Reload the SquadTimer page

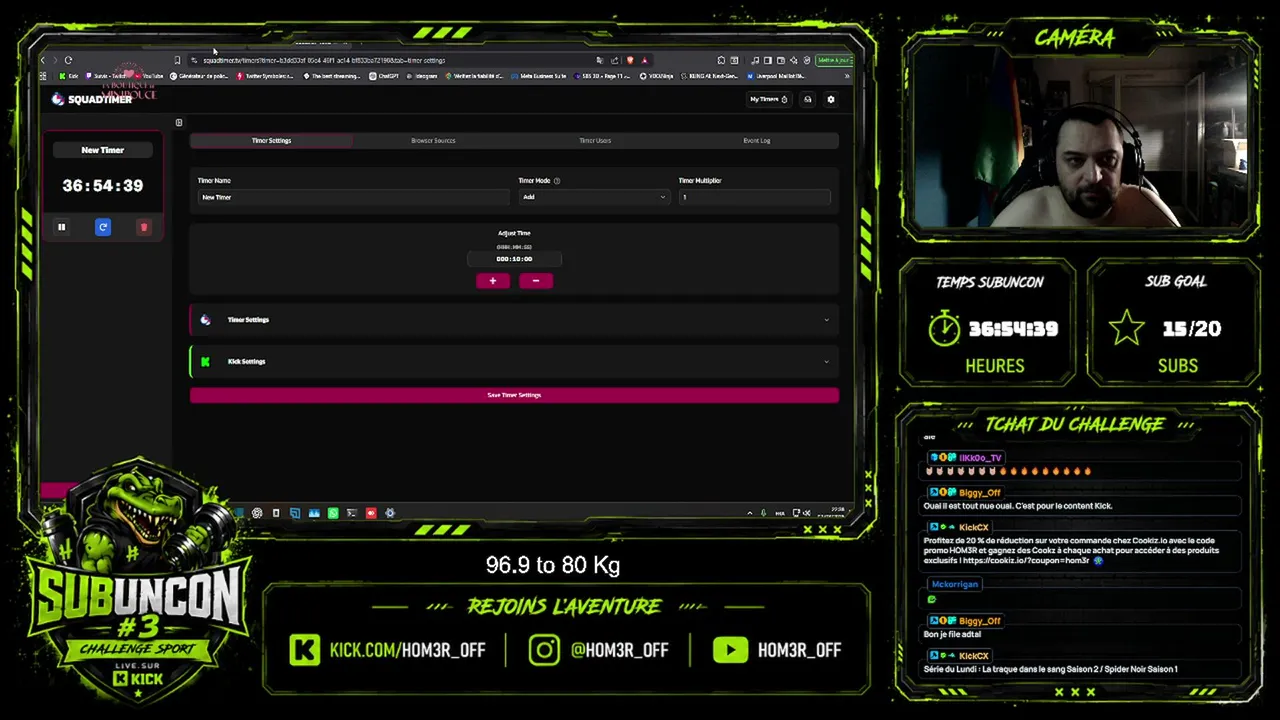point(68,60)
